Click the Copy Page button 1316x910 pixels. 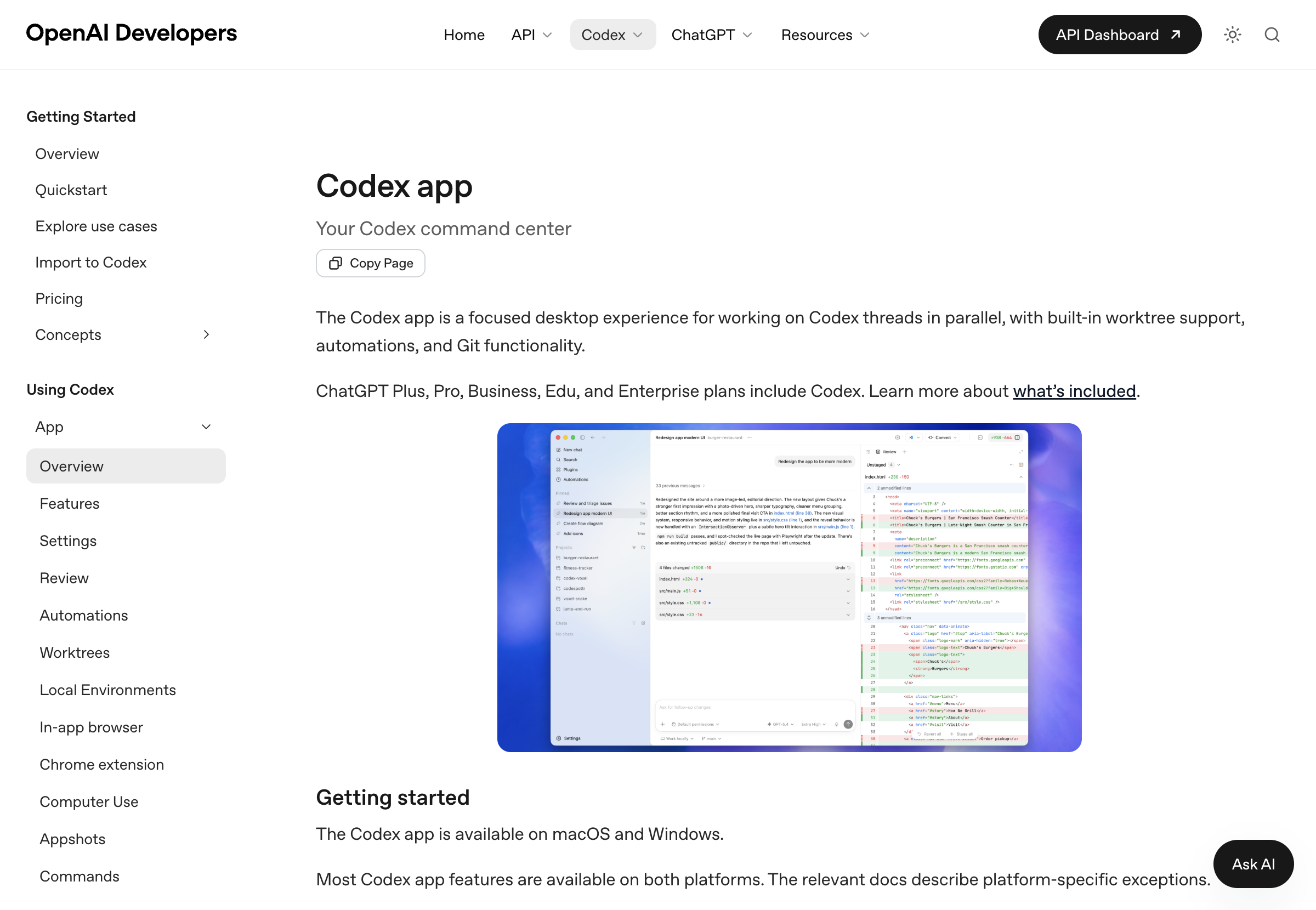[371, 264]
